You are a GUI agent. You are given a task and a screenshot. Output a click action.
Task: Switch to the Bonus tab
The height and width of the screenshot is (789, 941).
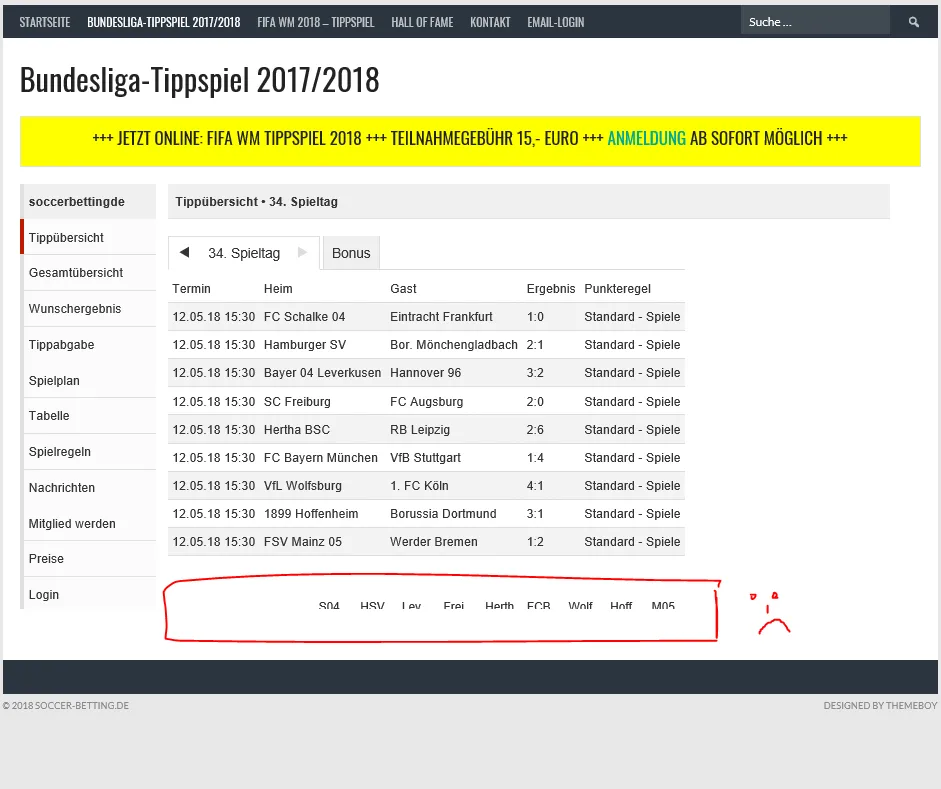351,253
